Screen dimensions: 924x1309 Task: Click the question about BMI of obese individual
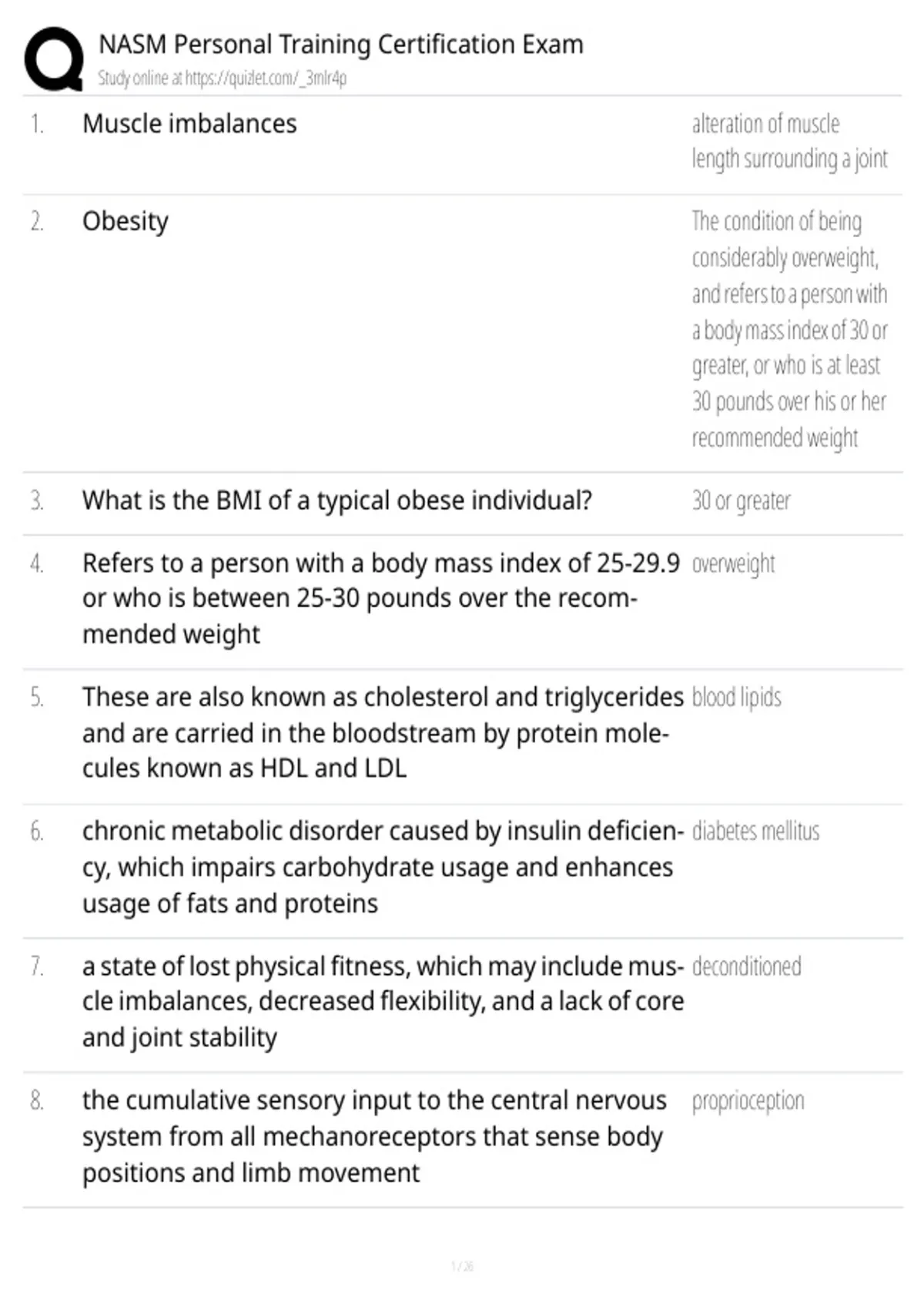click(x=337, y=500)
